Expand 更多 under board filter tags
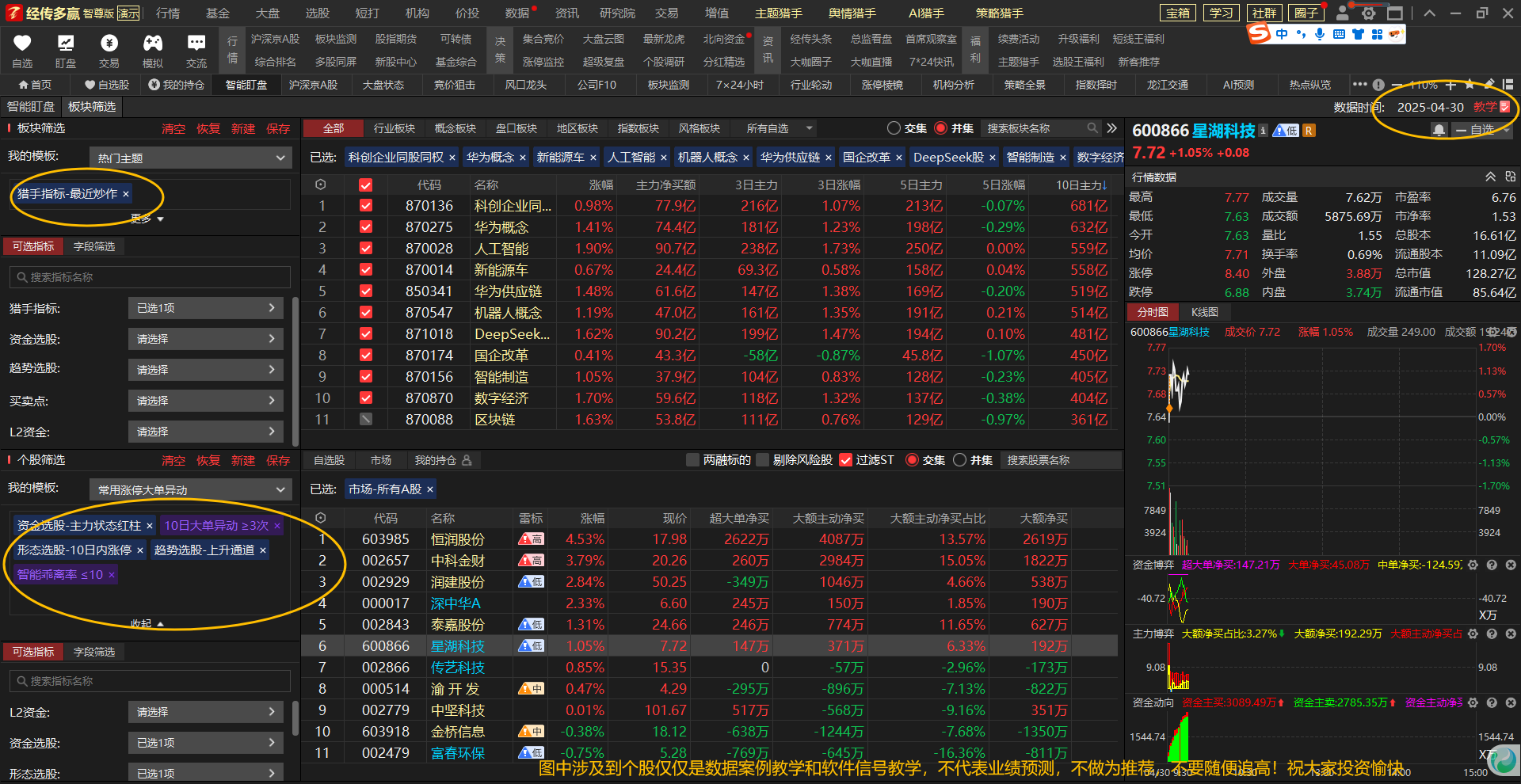This screenshot has width=1521, height=784. (147, 219)
